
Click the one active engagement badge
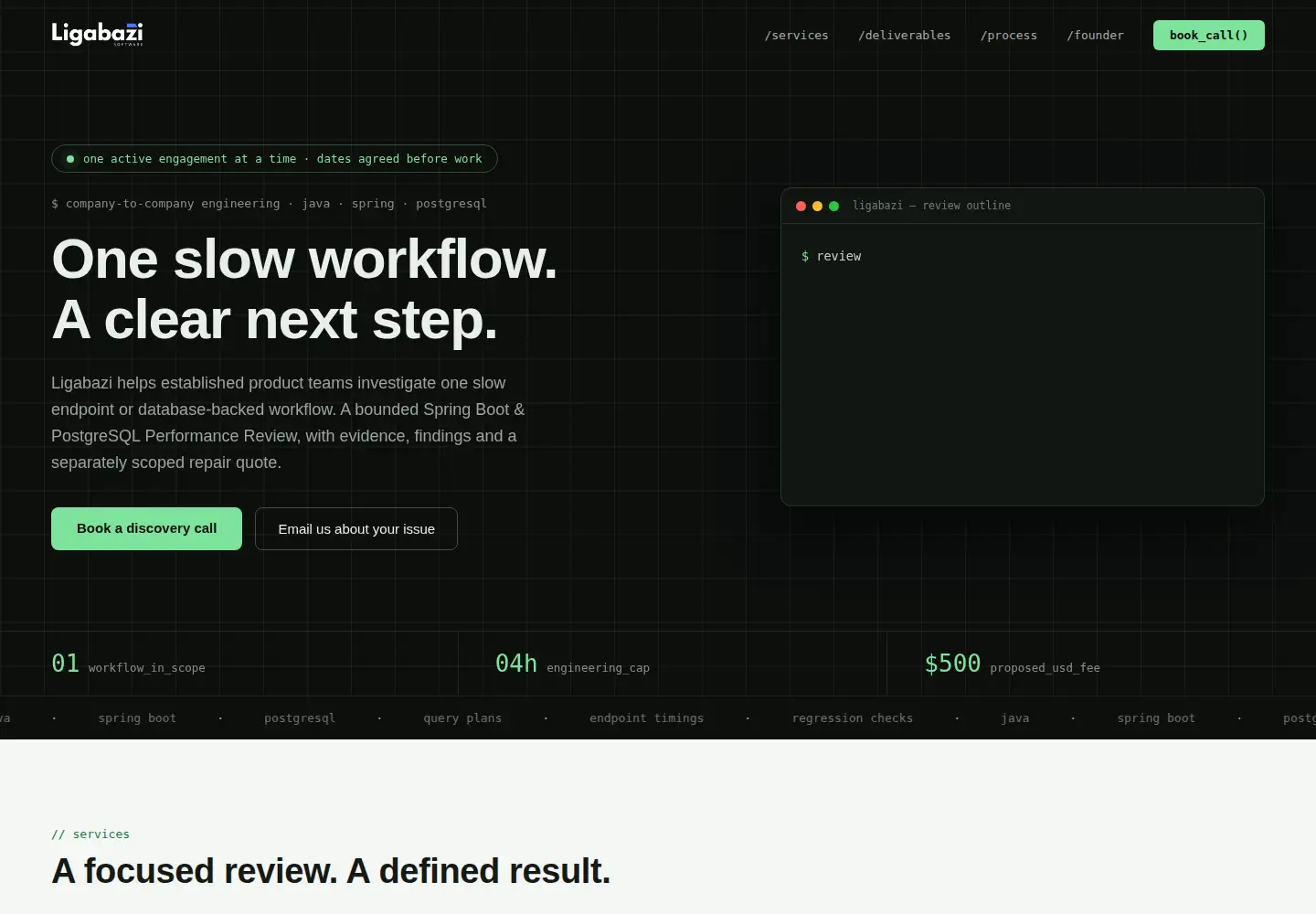click(x=274, y=159)
